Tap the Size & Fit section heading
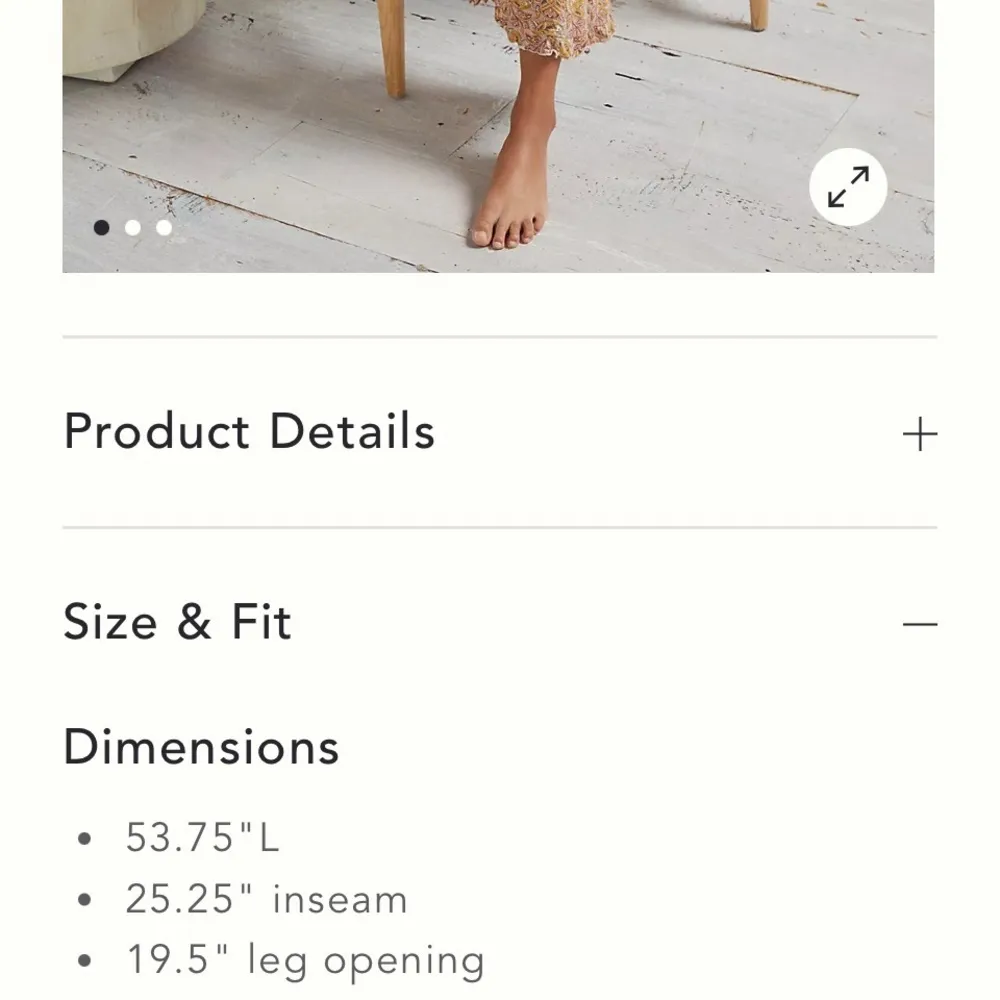Screen dimensions: 1000x1000 pyautogui.click(x=178, y=622)
